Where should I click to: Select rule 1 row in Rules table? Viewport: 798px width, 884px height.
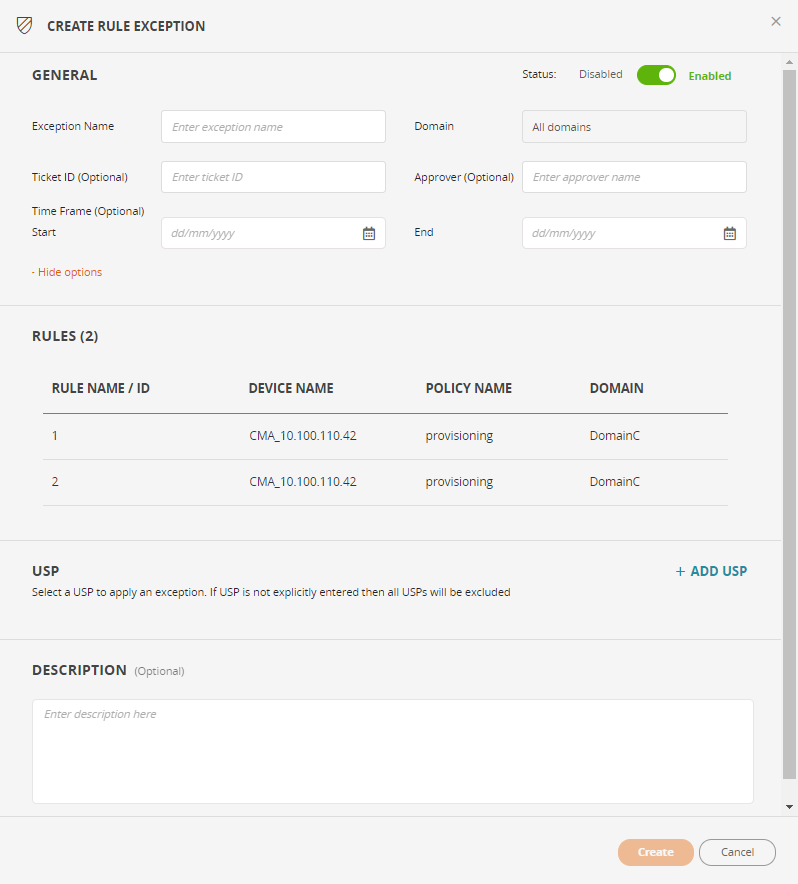(x=385, y=436)
